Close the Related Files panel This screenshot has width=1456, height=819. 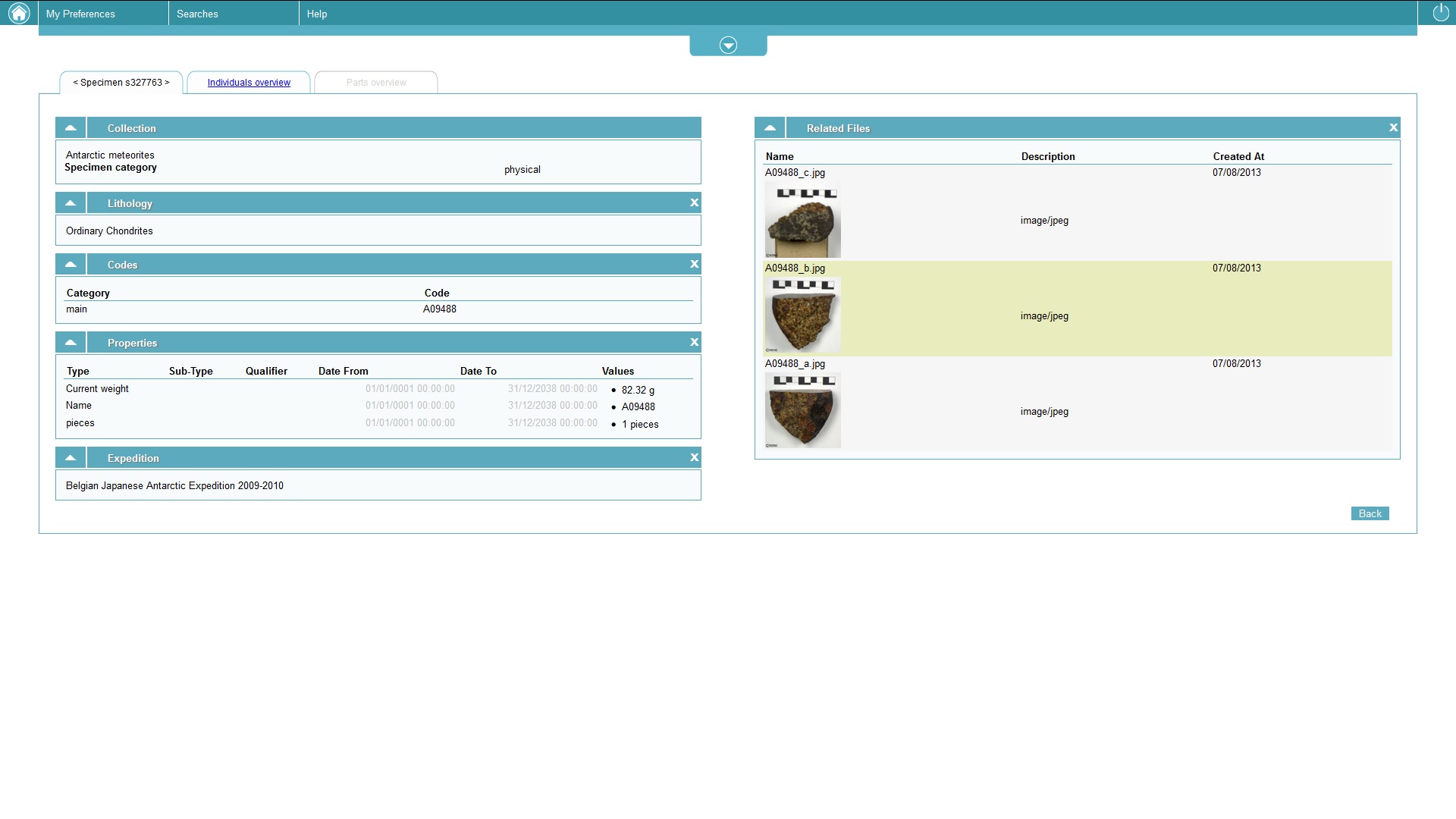pos(1393,127)
